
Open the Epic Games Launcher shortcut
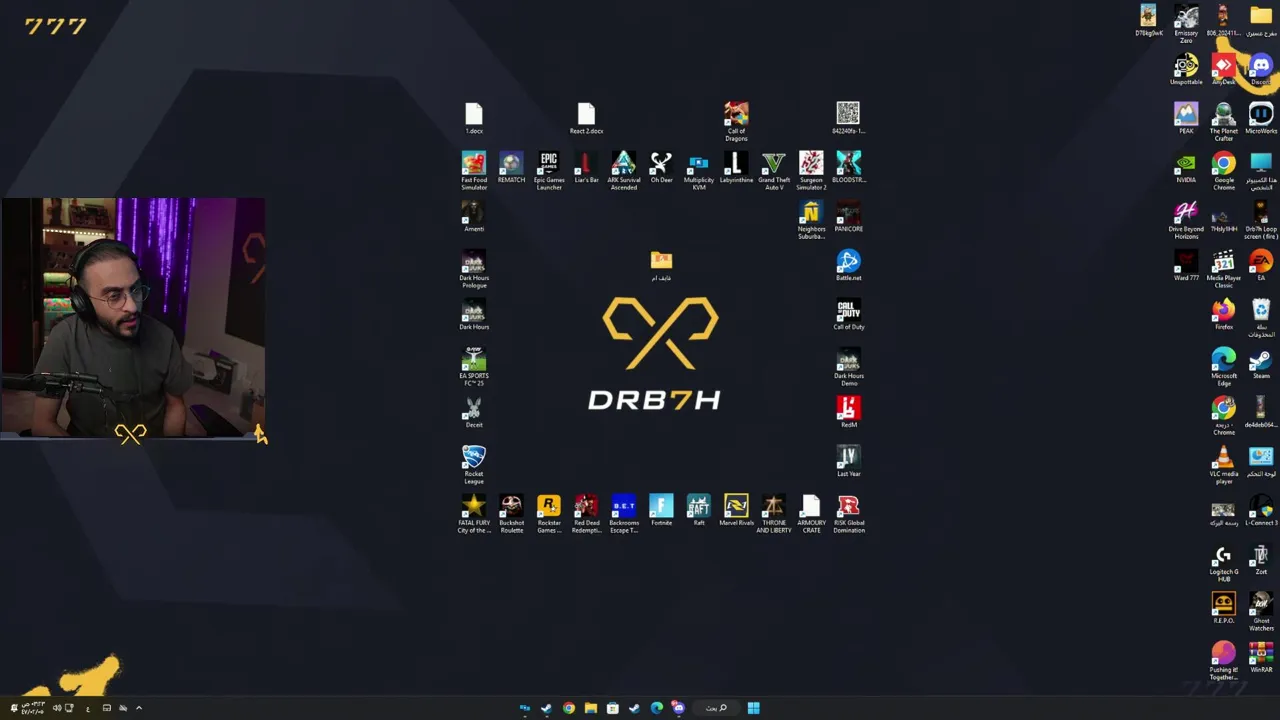[548, 170]
